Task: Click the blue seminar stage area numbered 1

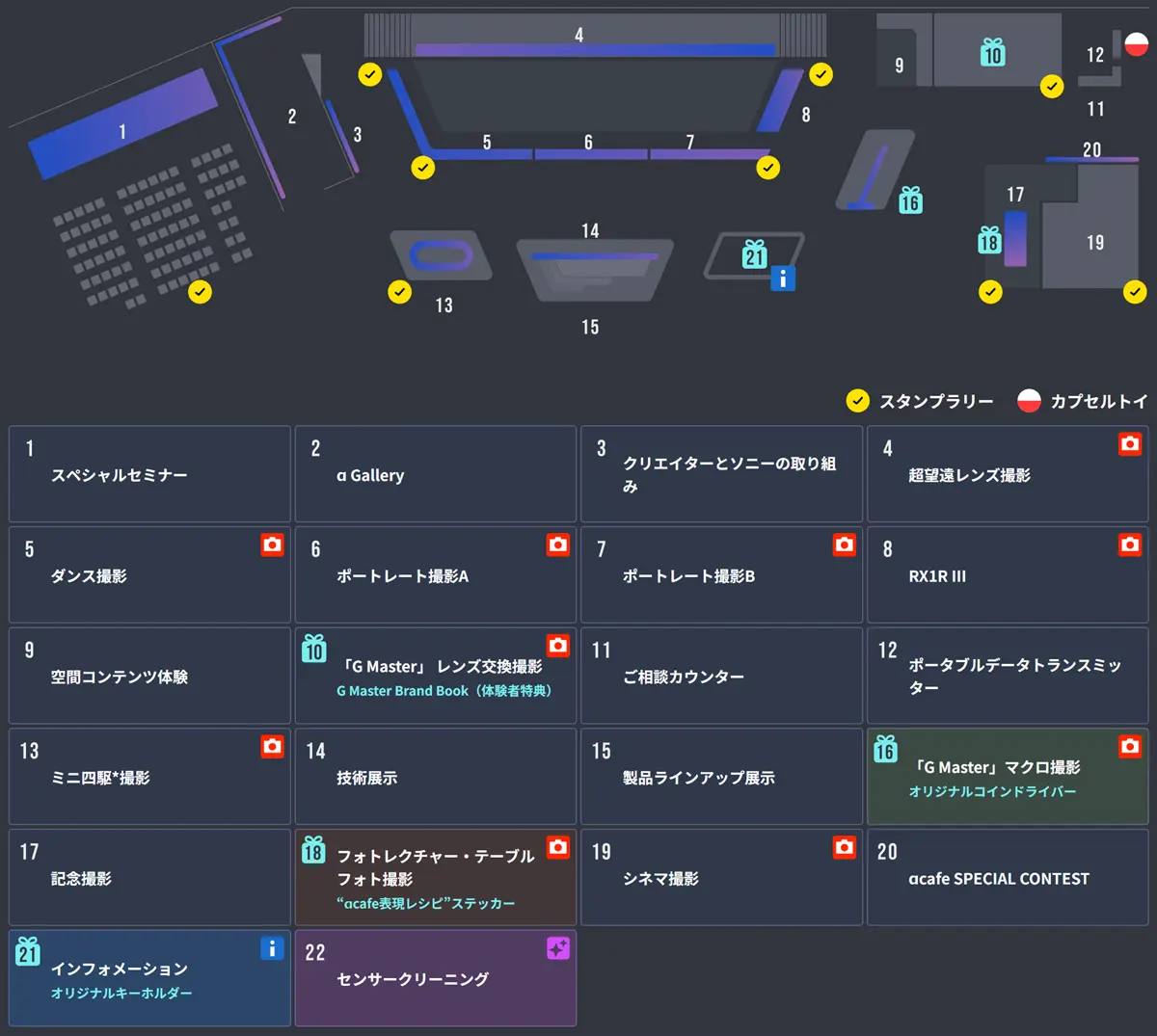Action: click(122, 125)
